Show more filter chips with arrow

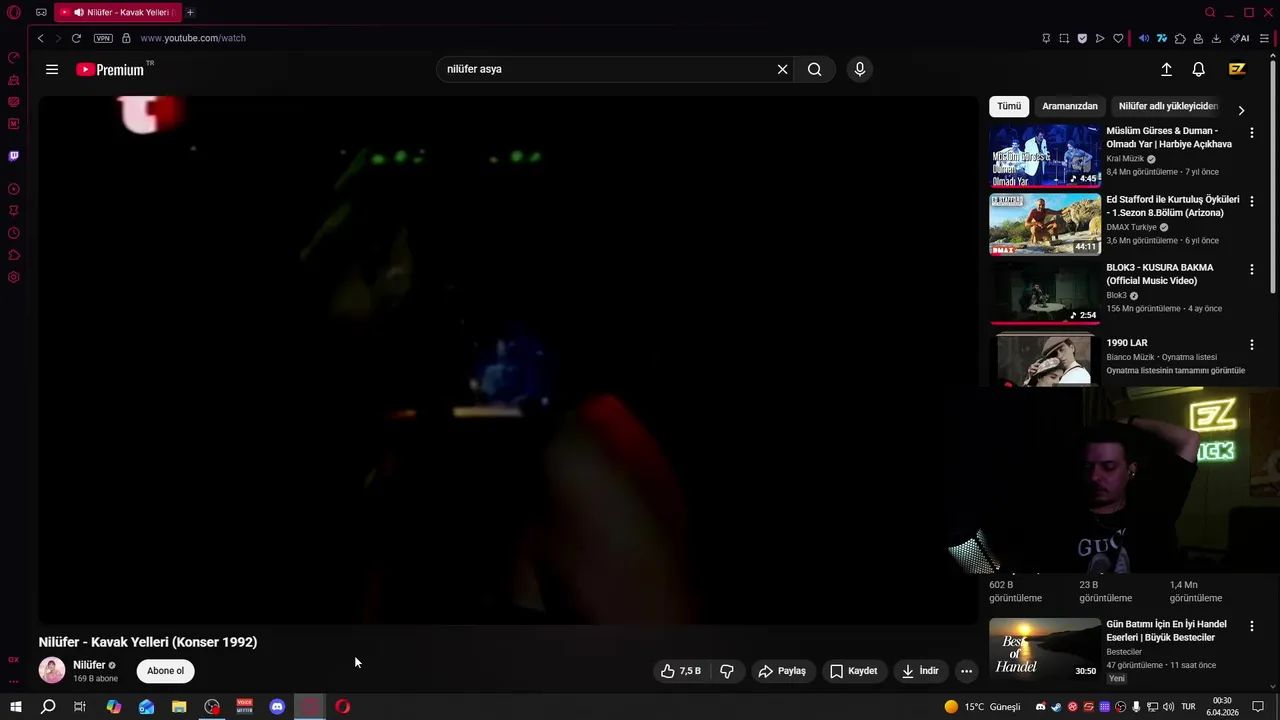point(1241,110)
